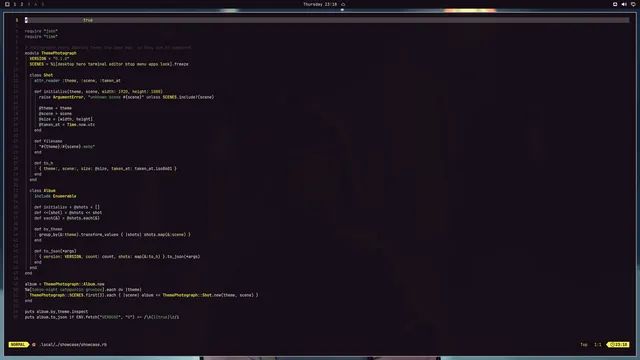Switch to workspace 3
640x360 pixels.
29,4
